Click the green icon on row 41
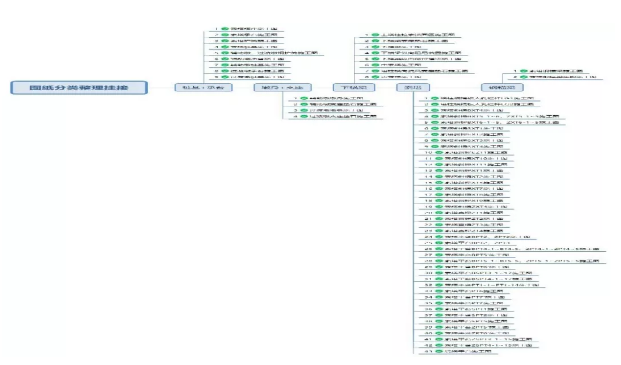Screen dimensions: 621x365 click(439, 339)
